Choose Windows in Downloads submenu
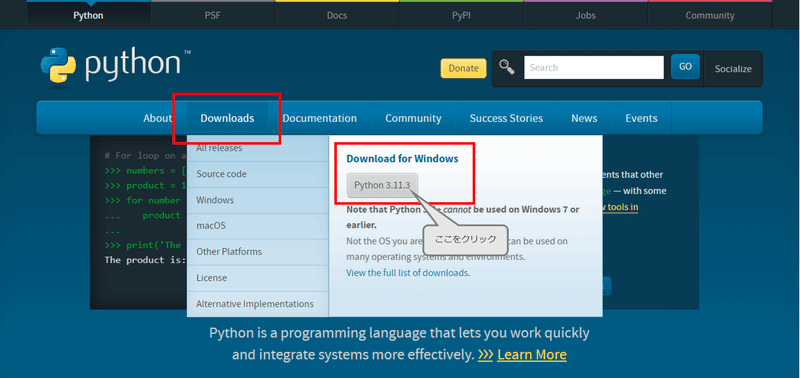800x378 pixels. point(258,200)
